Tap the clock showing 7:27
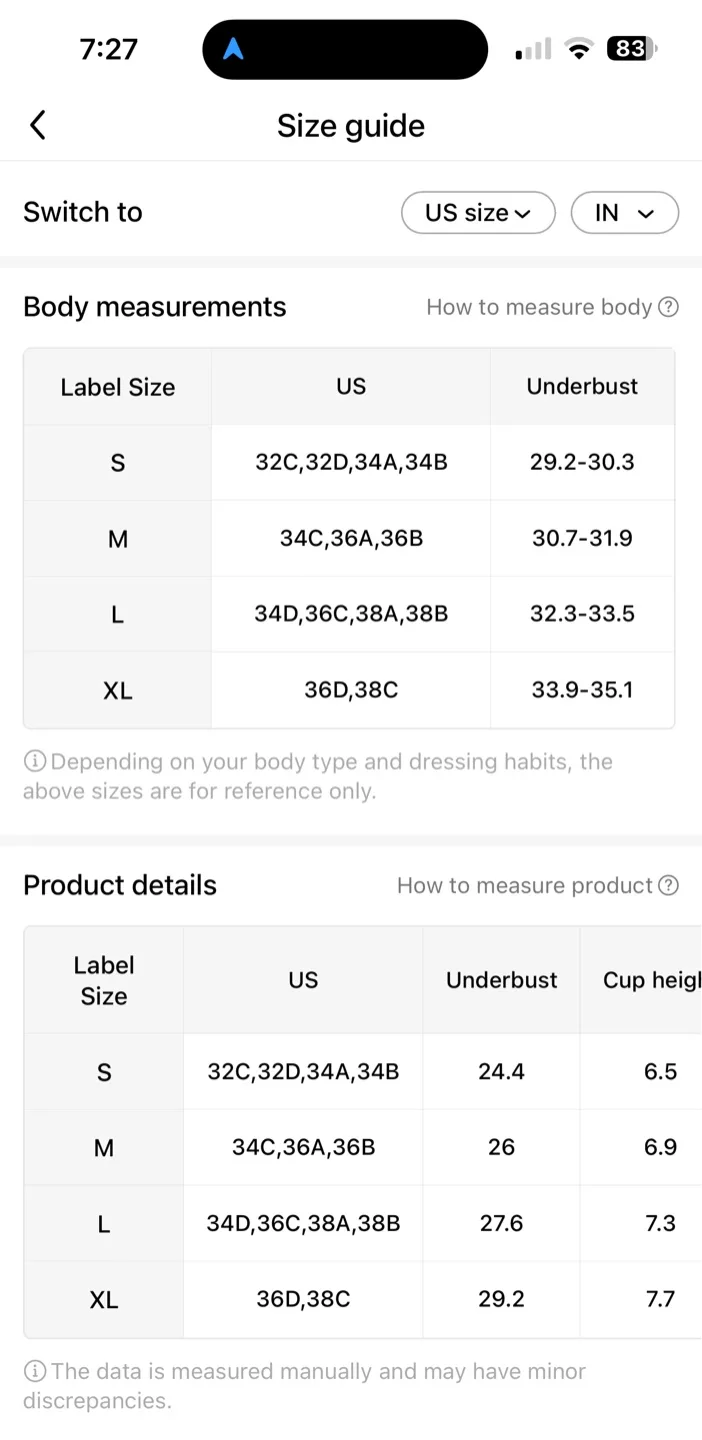The image size is (702, 1440). (x=109, y=48)
